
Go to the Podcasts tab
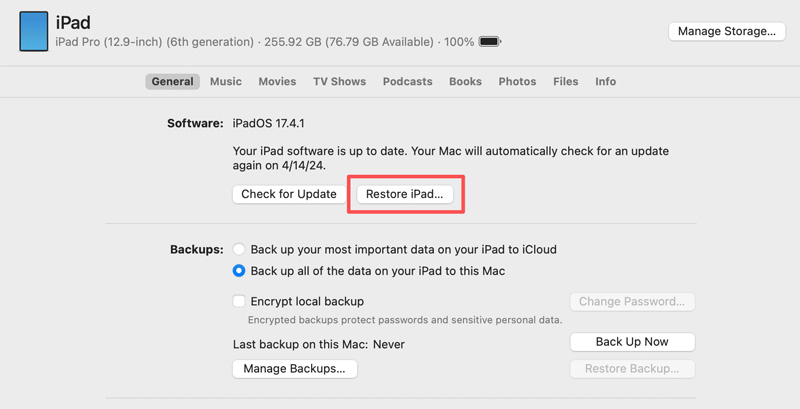pos(407,82)
